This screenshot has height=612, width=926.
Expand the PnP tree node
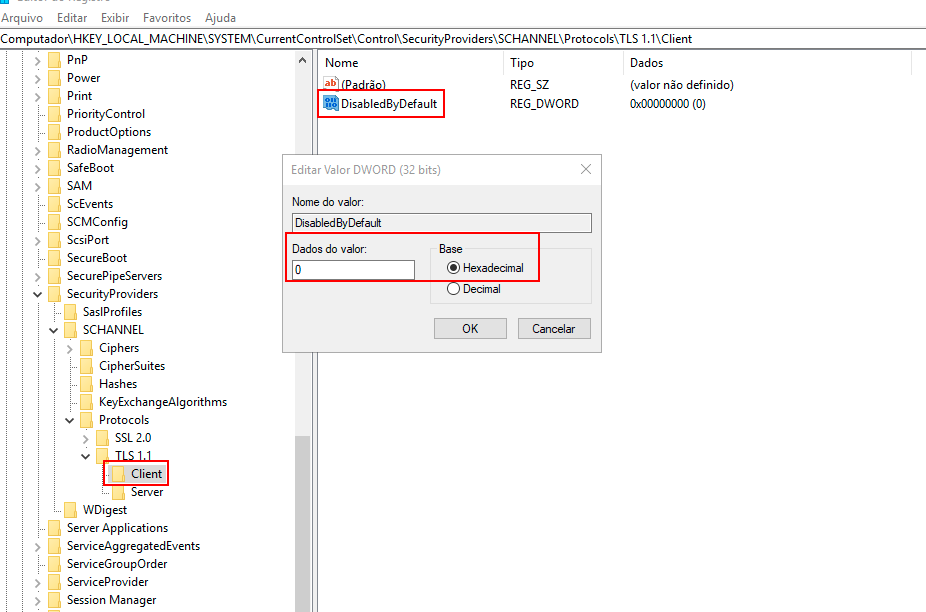pos(38,60)
